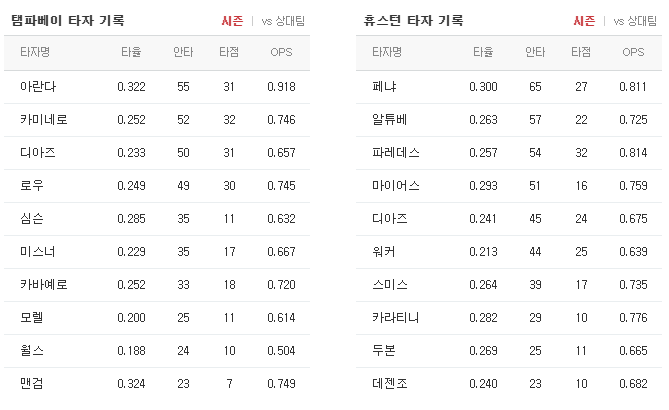The image size is (669, 410).
Task: Select player 카미네로
Action: (43, 120)
